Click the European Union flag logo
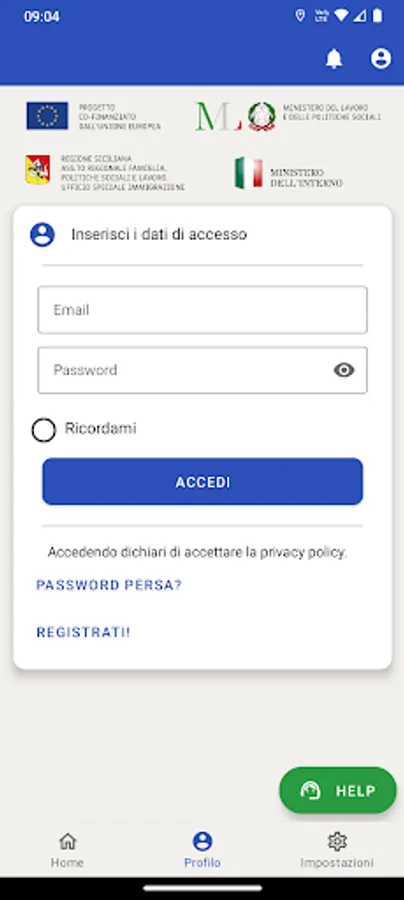 click(47, 116)
